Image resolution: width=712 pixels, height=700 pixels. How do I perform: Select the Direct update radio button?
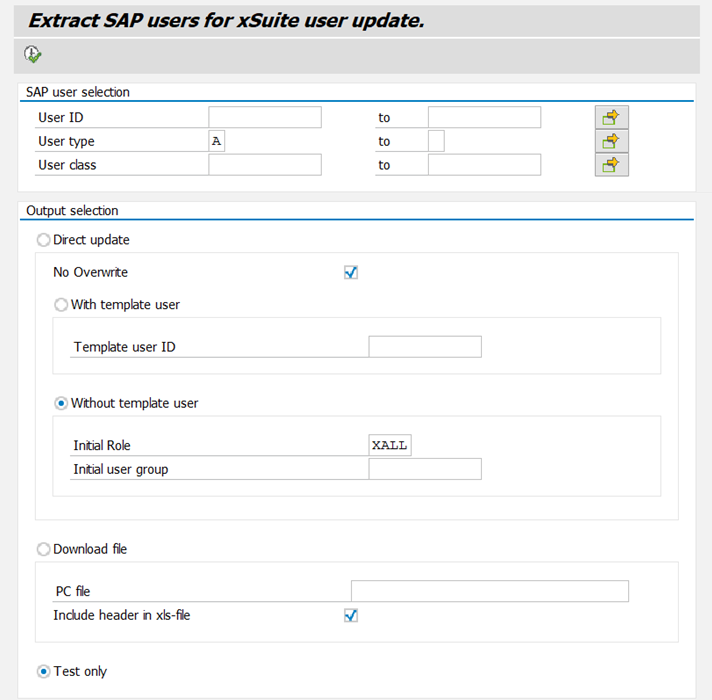[44, 240]
